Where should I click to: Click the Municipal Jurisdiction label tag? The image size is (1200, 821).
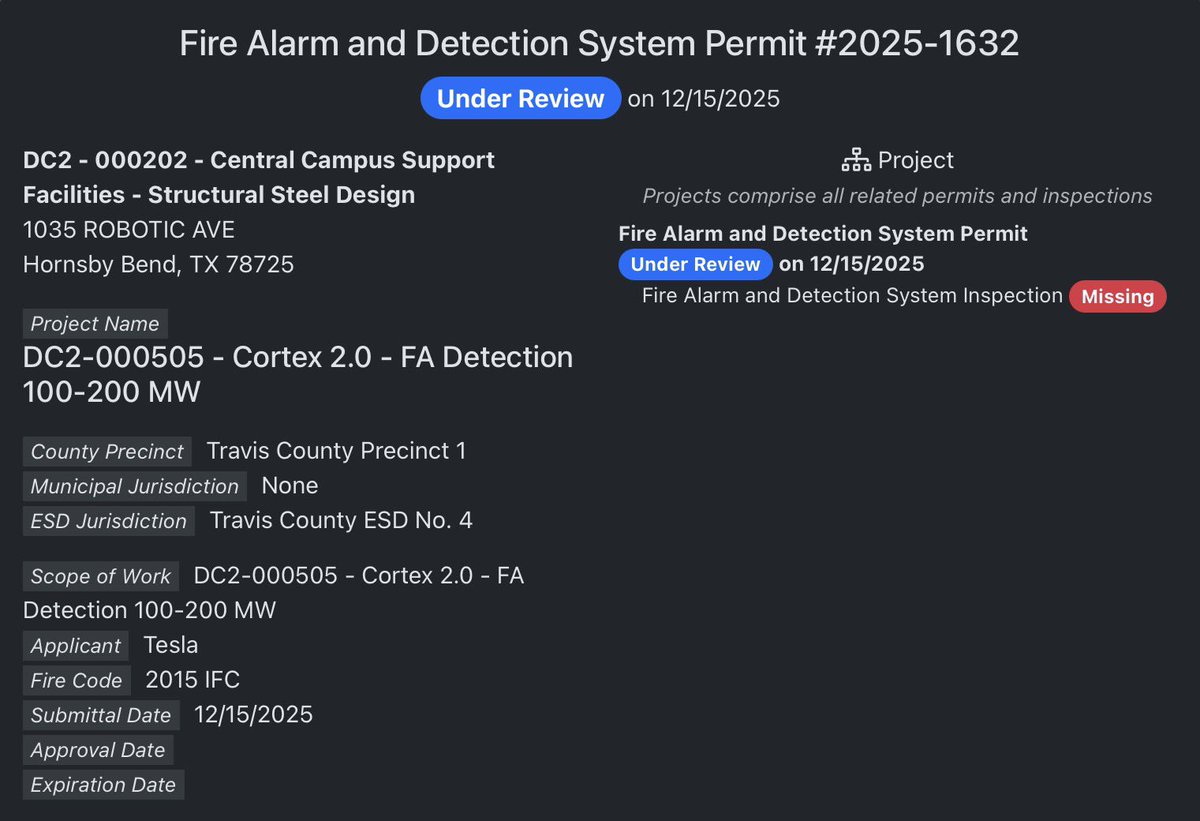coord(134,487)
